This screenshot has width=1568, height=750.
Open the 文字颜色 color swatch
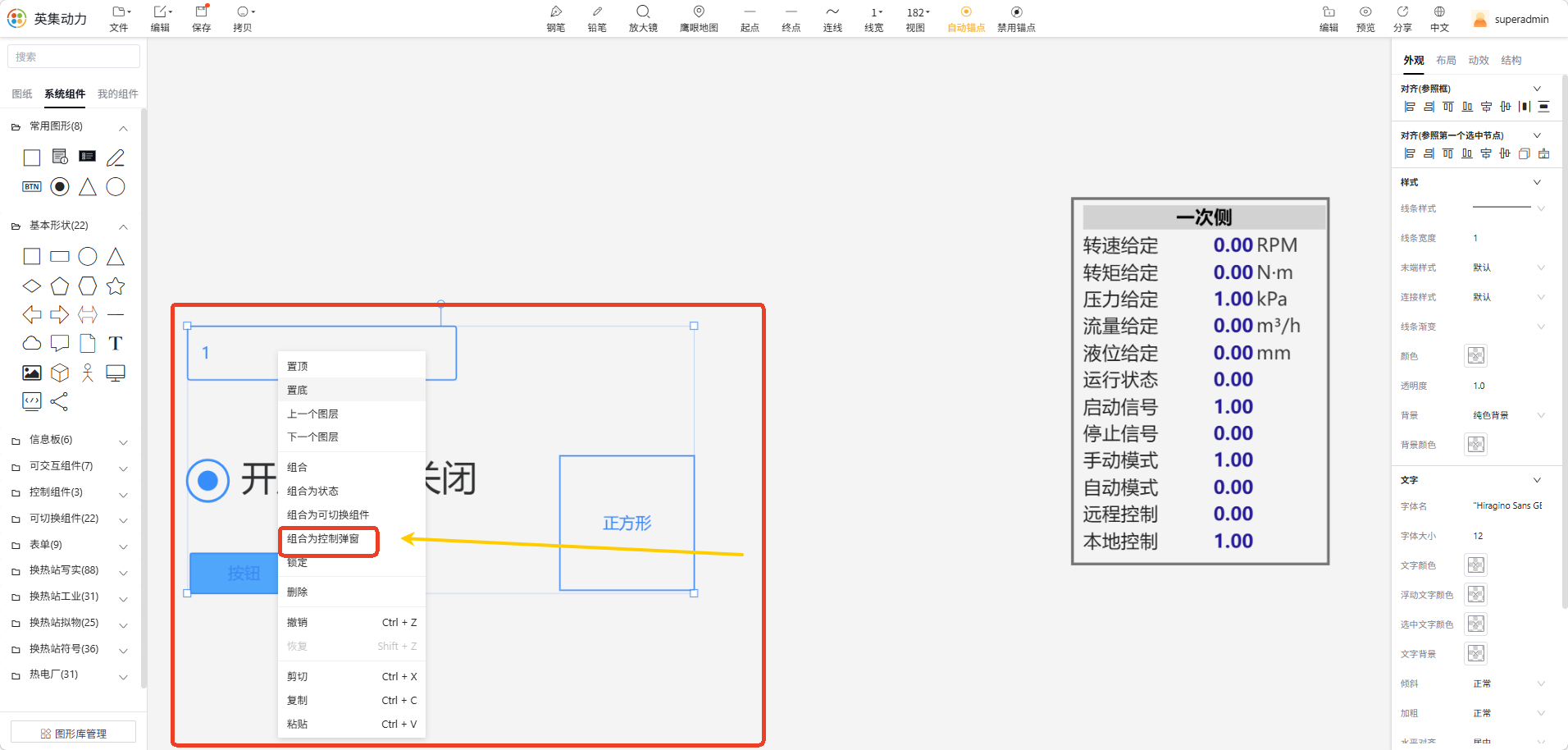(1475, 565)
